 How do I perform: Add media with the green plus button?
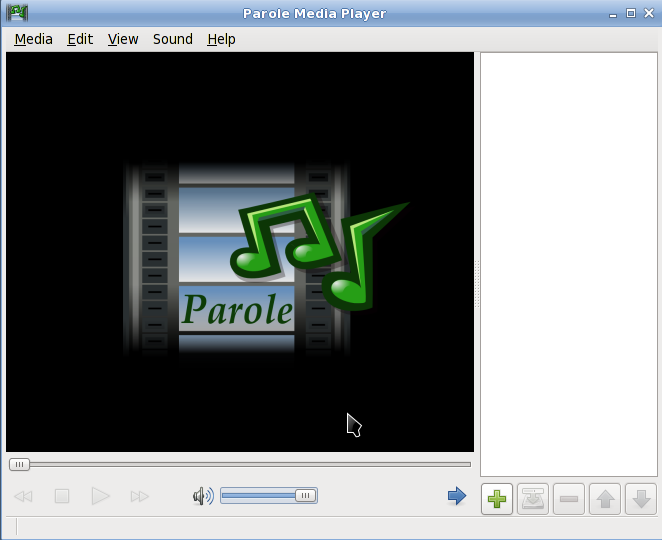[x=497, y=499]
